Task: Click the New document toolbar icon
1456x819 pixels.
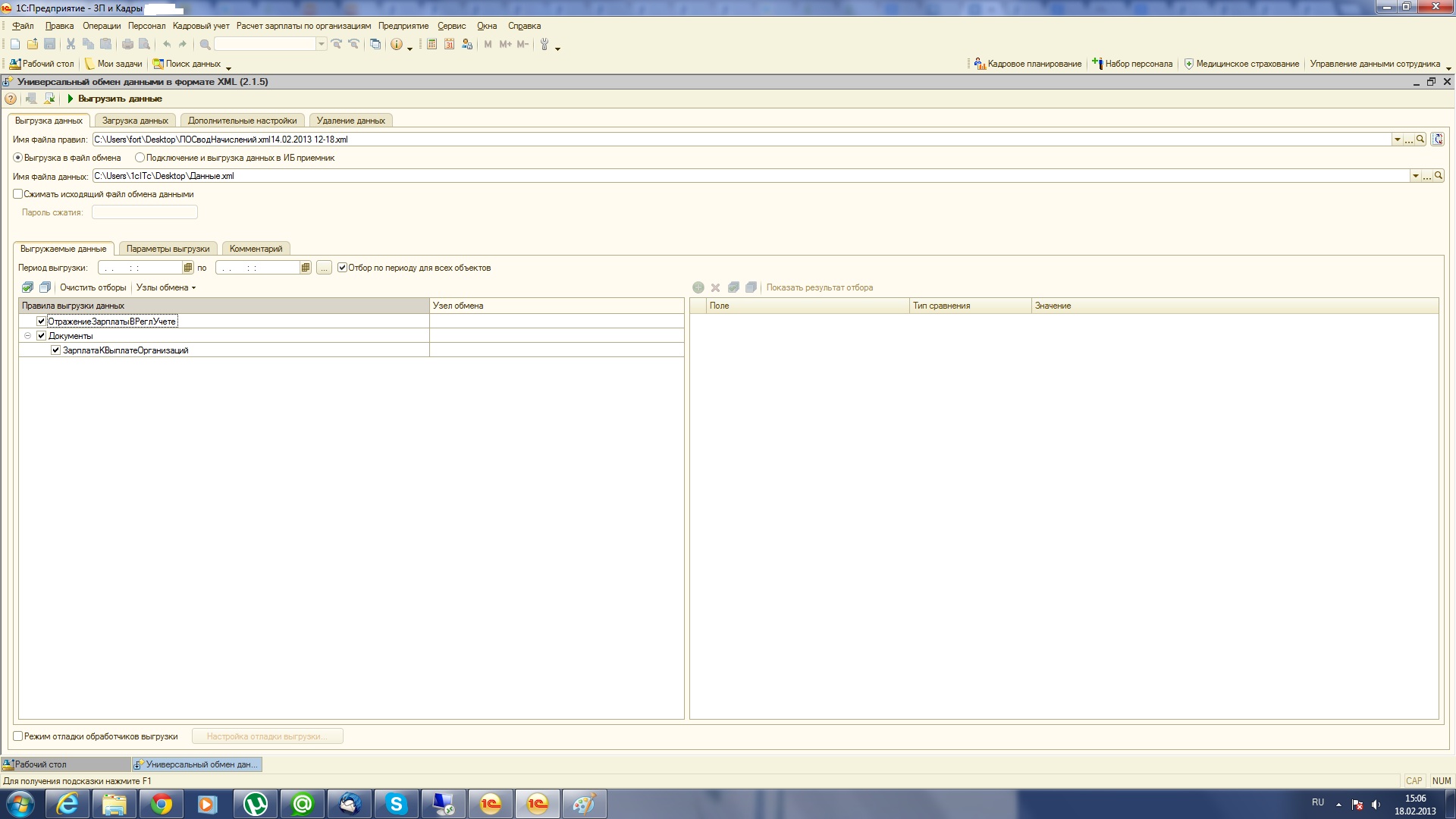Action: coord(14,44)
